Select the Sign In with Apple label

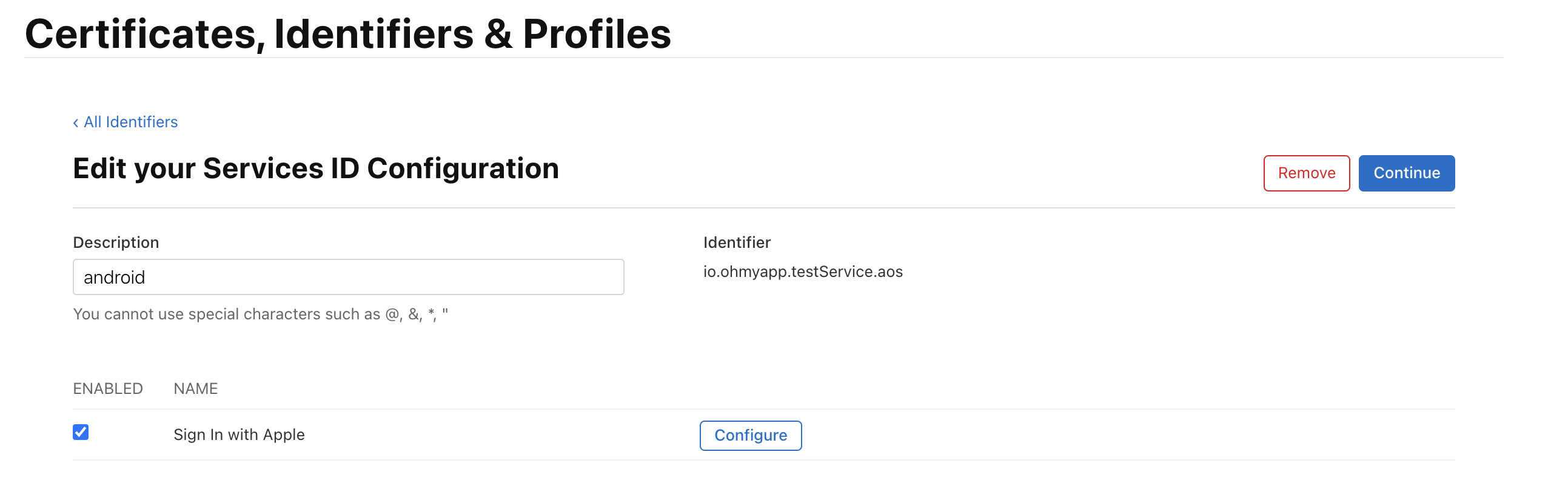239,435
